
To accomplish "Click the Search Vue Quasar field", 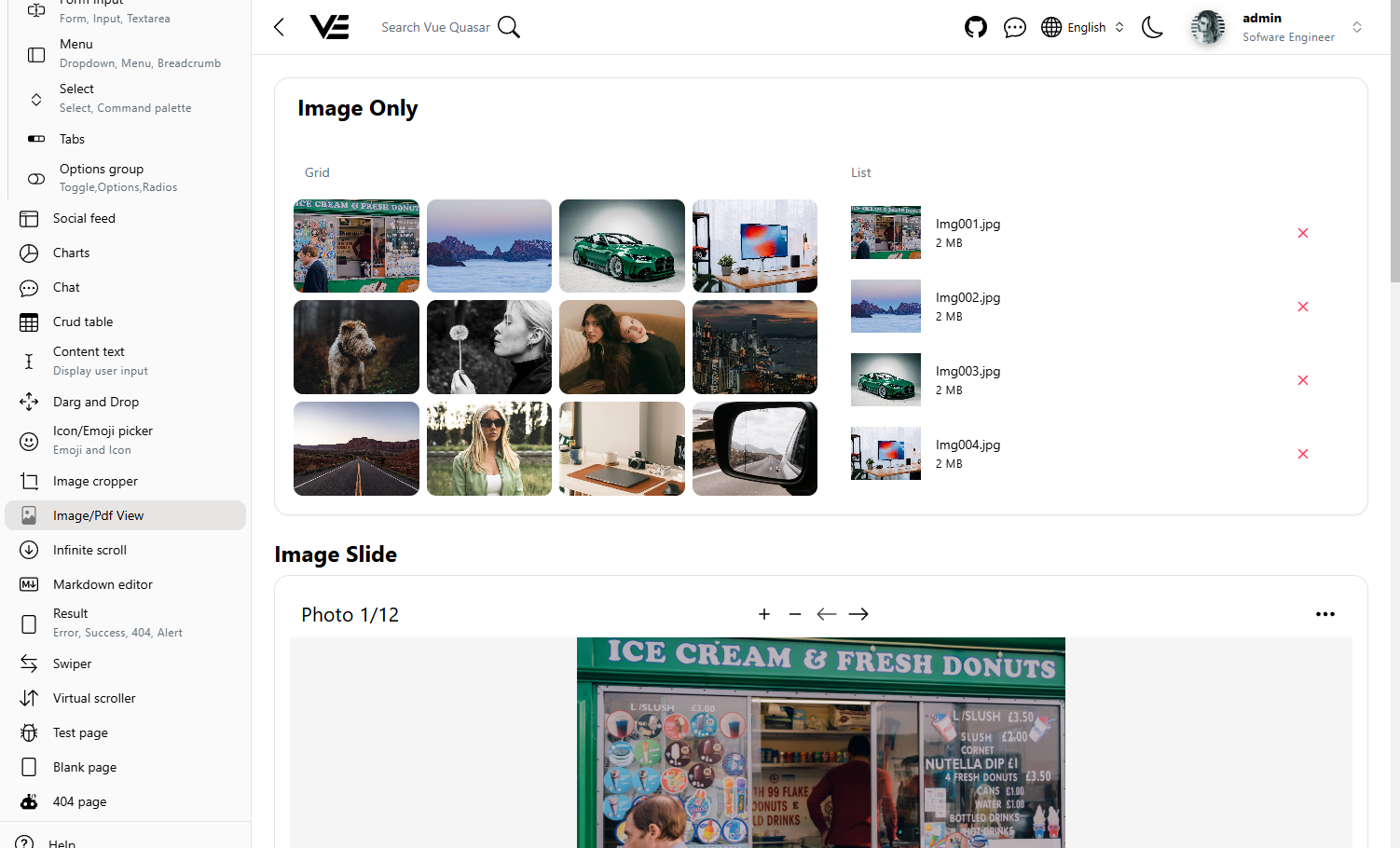I will coord(435,27).
